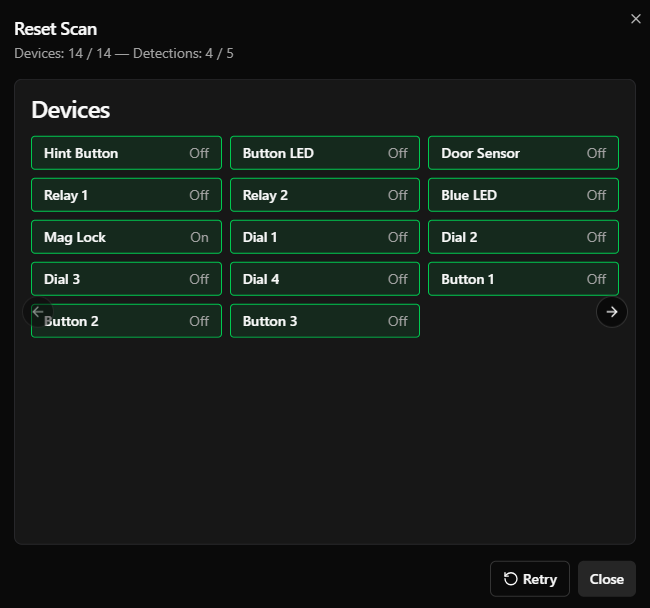The image size is (650, 608).
Task: Select the Button 2 device card
Action: [x=126, y=321]
